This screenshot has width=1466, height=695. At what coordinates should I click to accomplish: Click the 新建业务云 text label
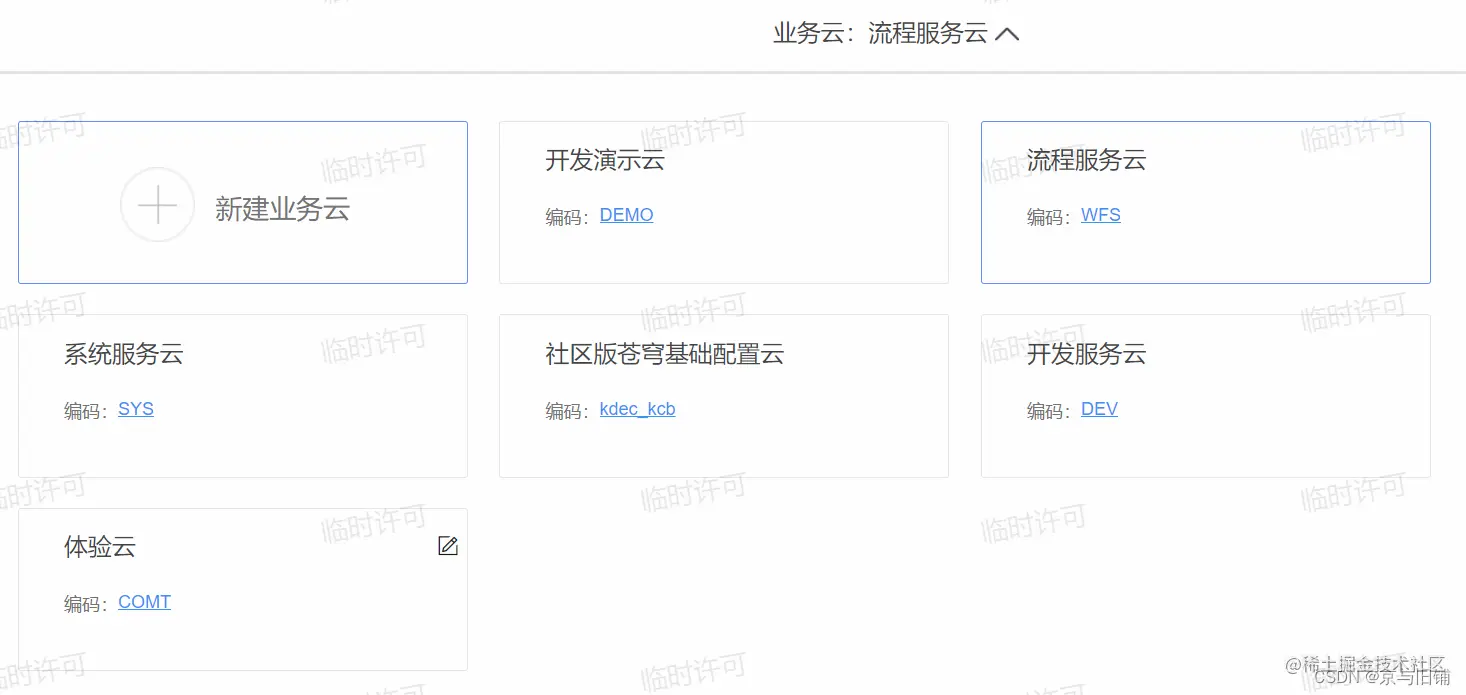click(283, 209)
